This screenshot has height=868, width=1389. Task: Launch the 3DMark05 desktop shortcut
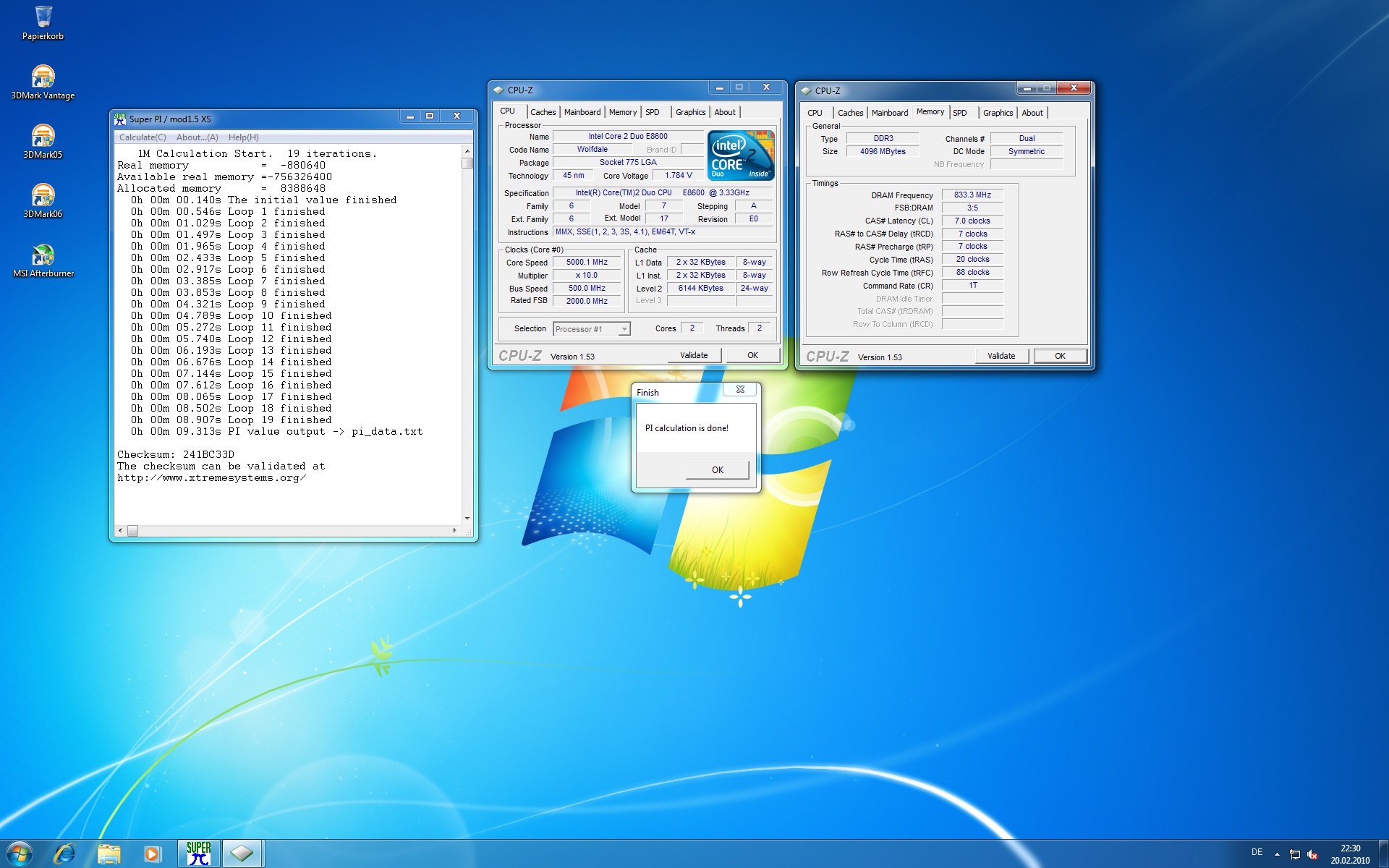pyautogui.click(x=43, y=141)
